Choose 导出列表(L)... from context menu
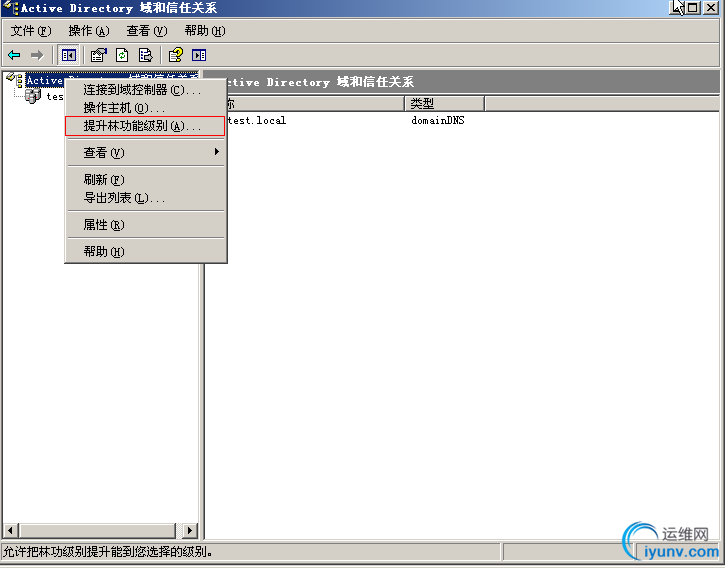Screen dimensions: 725x568 pos(146,198)
